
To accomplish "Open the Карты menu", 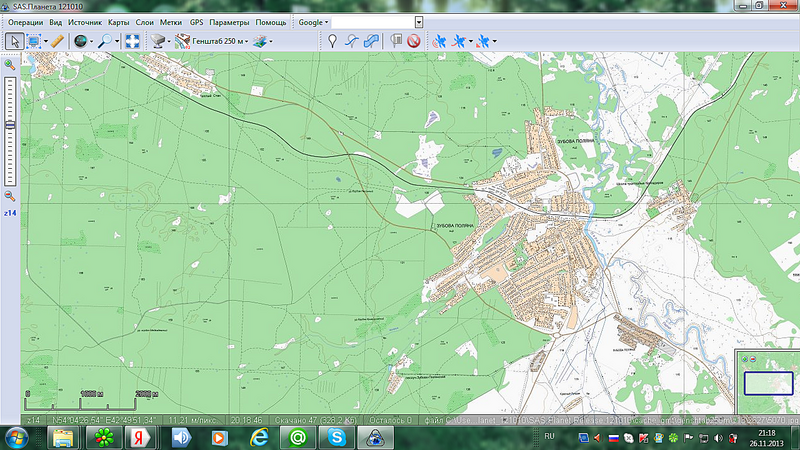I will click(x=118, y=22).
